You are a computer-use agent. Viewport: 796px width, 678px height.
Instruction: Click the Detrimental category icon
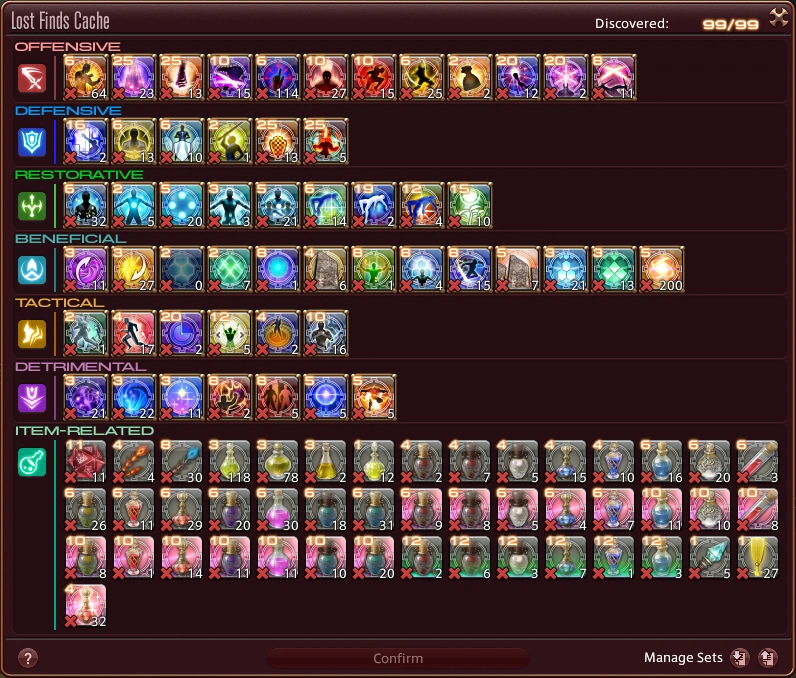coord(32,397)
